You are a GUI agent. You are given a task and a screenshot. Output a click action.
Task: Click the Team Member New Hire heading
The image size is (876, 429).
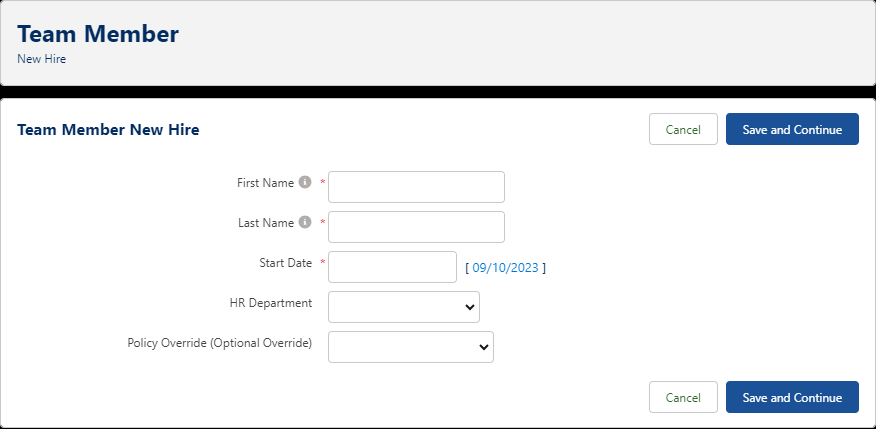pyautogui.click(x=108, y=129)
